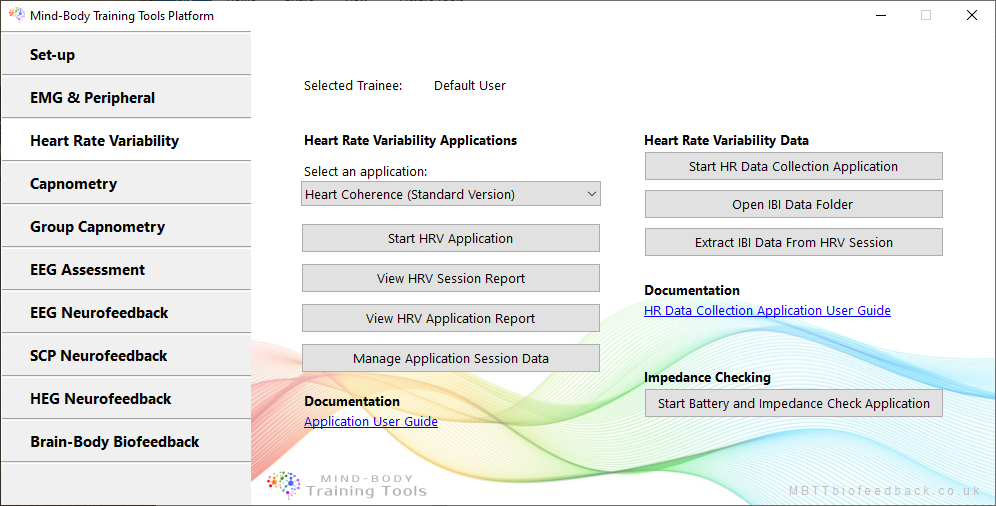Image resolution: width=996 pixels, height=506 pixels.
Task: Select the Heart Rate Variability tab
Action: [126, 140]
